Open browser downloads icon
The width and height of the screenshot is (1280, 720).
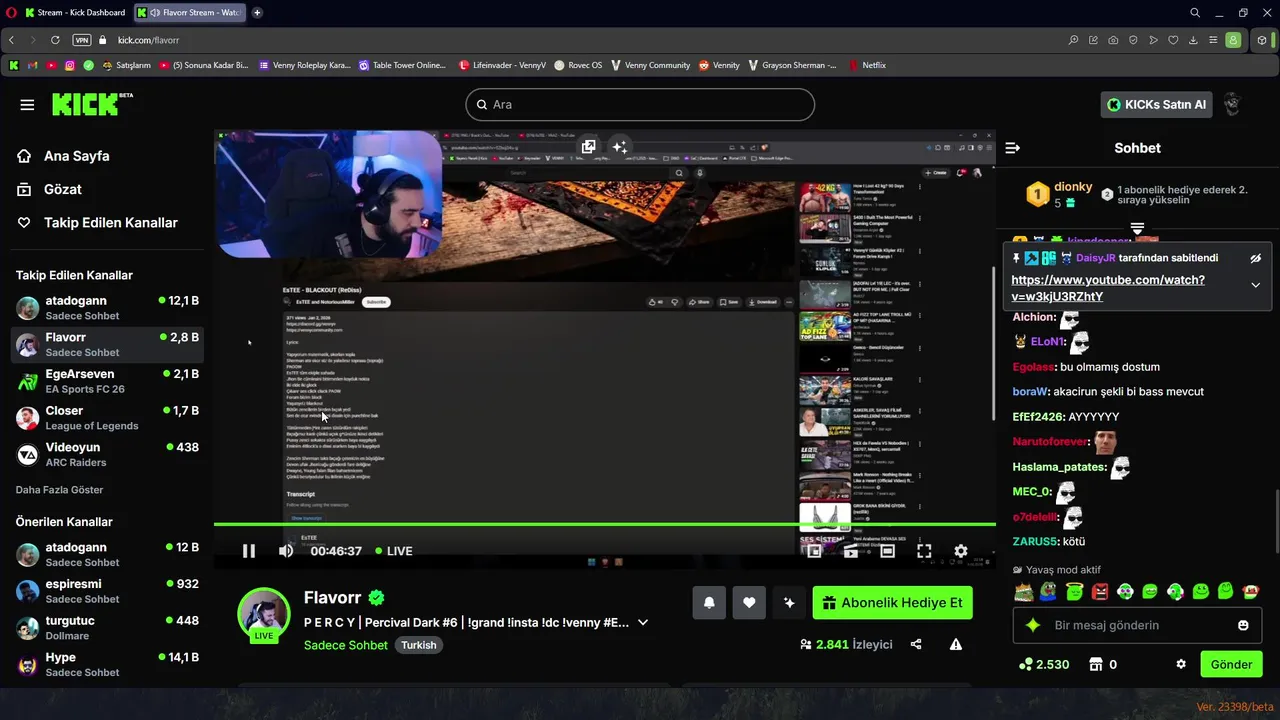point(1193,40)
